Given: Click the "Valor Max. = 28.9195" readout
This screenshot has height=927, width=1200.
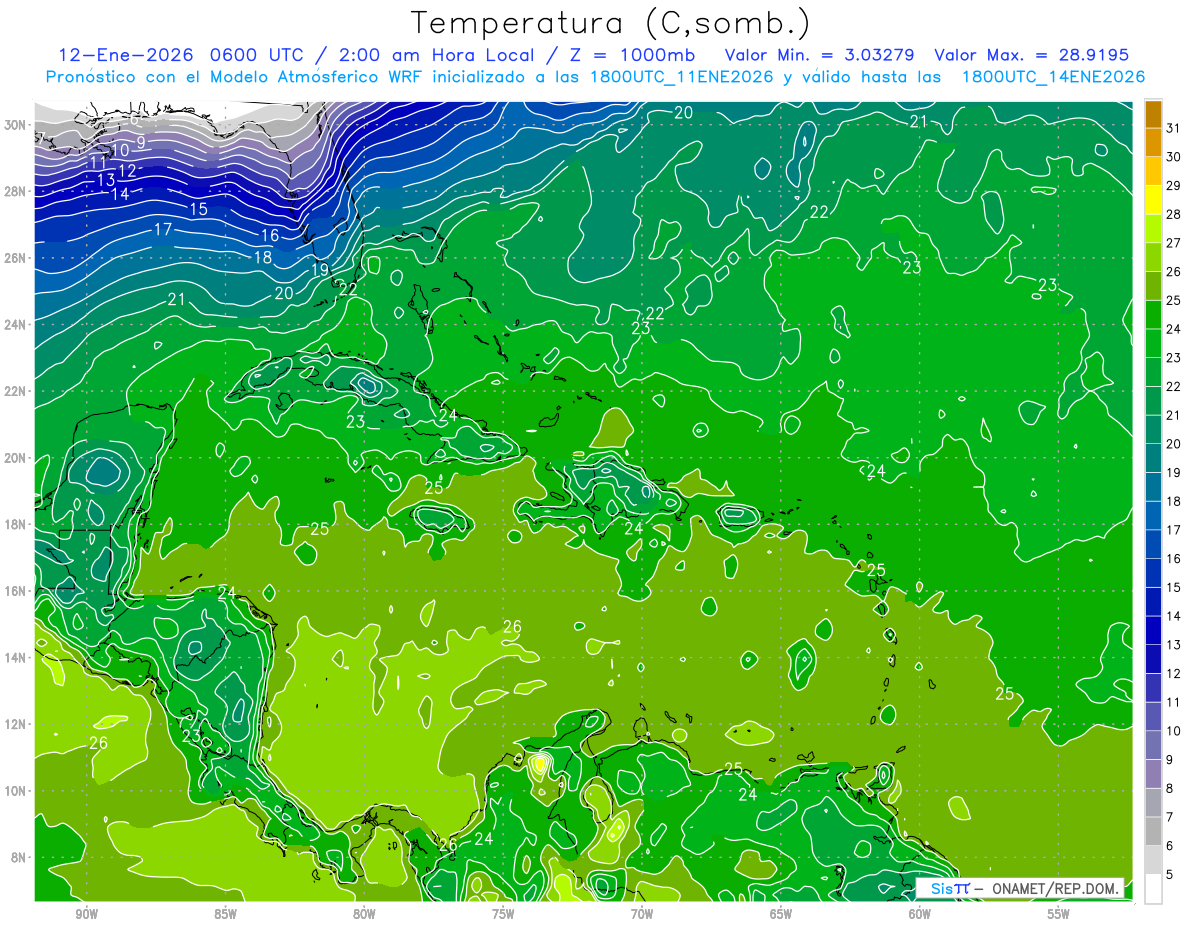Looking at the screenshot, I should [x=1031, y=55].
